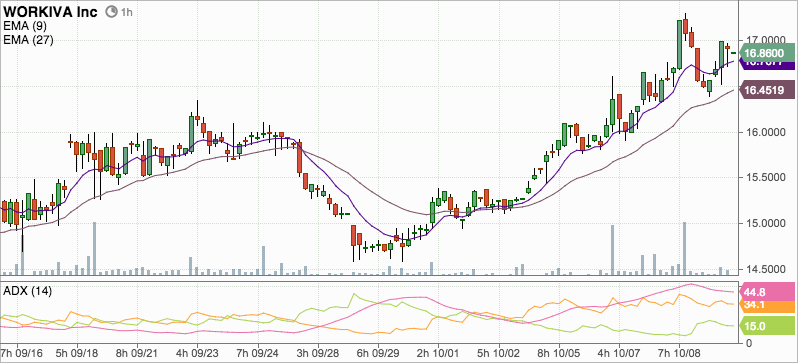Image resolution: width=798 pixels, height=363 pixels.
Task: Click the 7h 10/08 time axis label
Action: pos(679,352)
